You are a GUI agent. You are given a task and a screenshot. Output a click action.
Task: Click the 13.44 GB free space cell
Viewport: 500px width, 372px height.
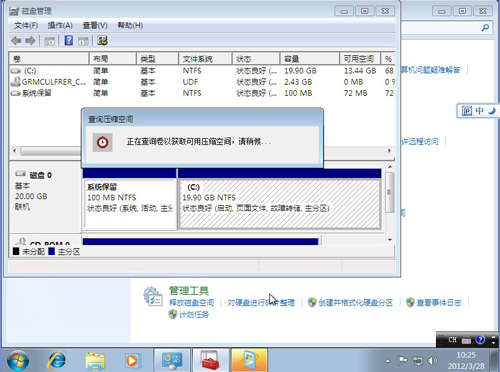pos(360,71)
